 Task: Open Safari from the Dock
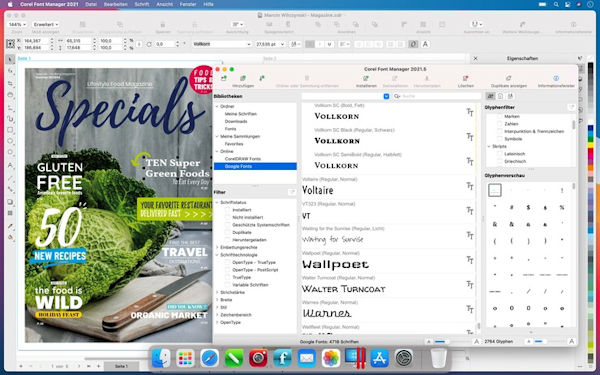click(x=210, y=359)
